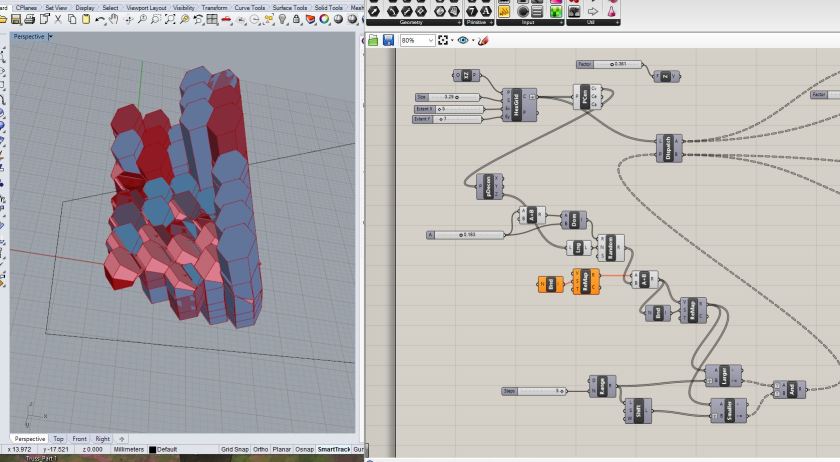Viewport: 840px width, 462px height.
Task: Expand the Grasshopper preview eye dropdown
Action: [472, 41]
